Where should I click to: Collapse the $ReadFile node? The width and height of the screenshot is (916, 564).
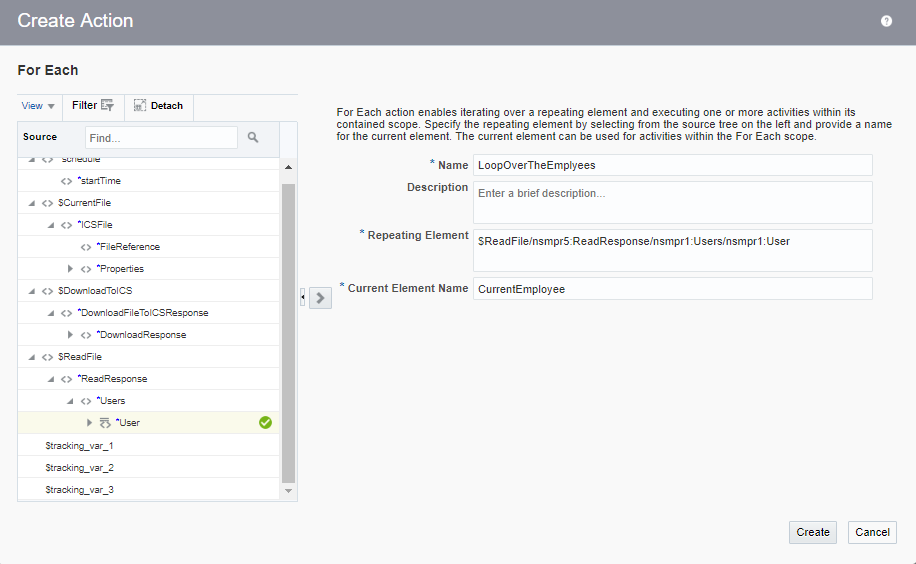[32, 357]
